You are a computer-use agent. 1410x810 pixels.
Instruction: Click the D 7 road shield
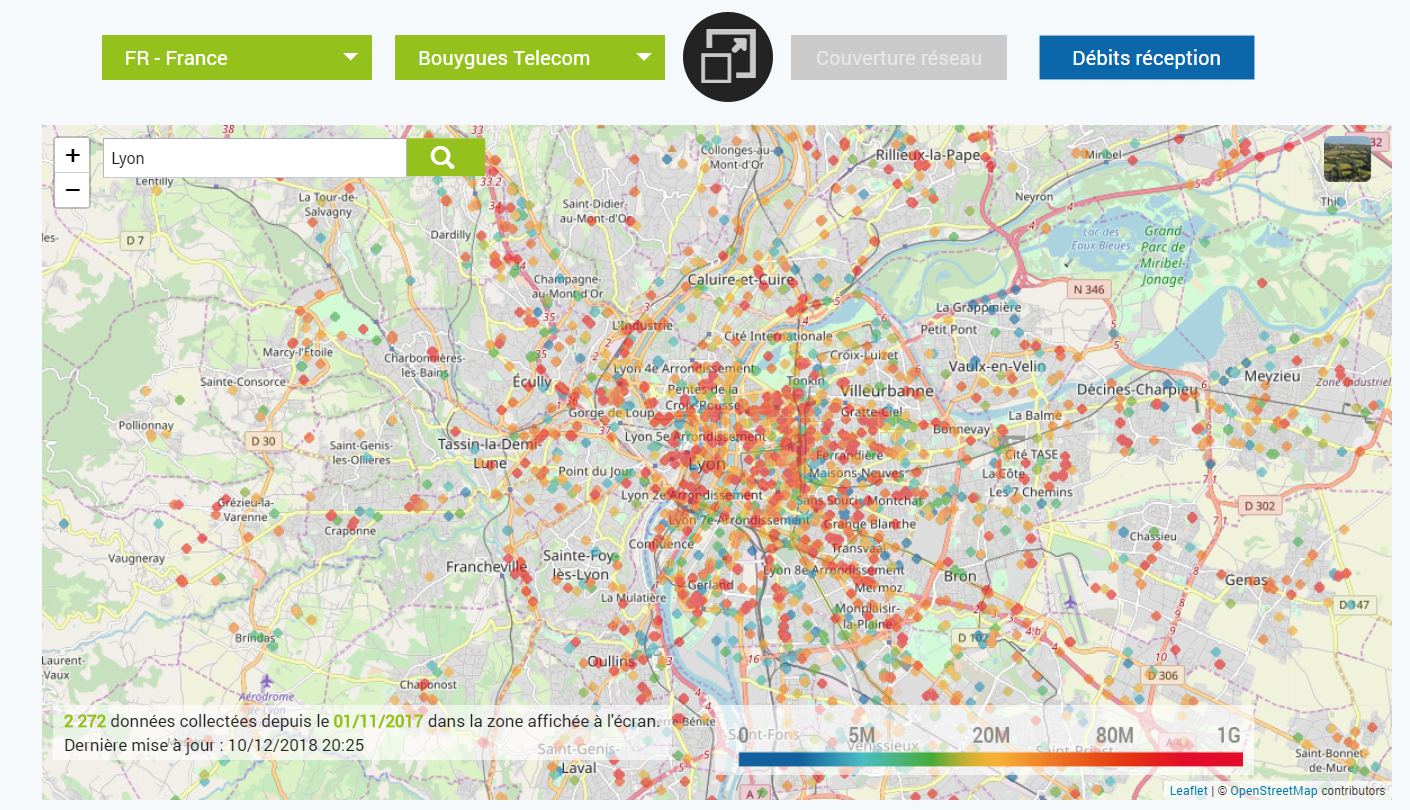[x=135, y=240]
